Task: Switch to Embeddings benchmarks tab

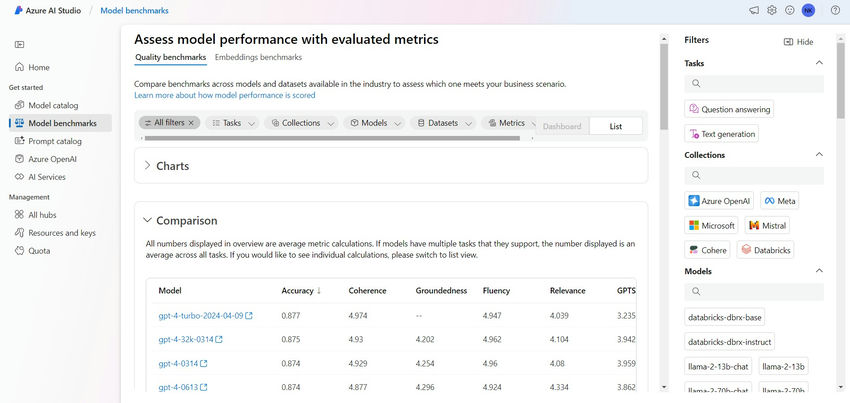Action: 258,57
